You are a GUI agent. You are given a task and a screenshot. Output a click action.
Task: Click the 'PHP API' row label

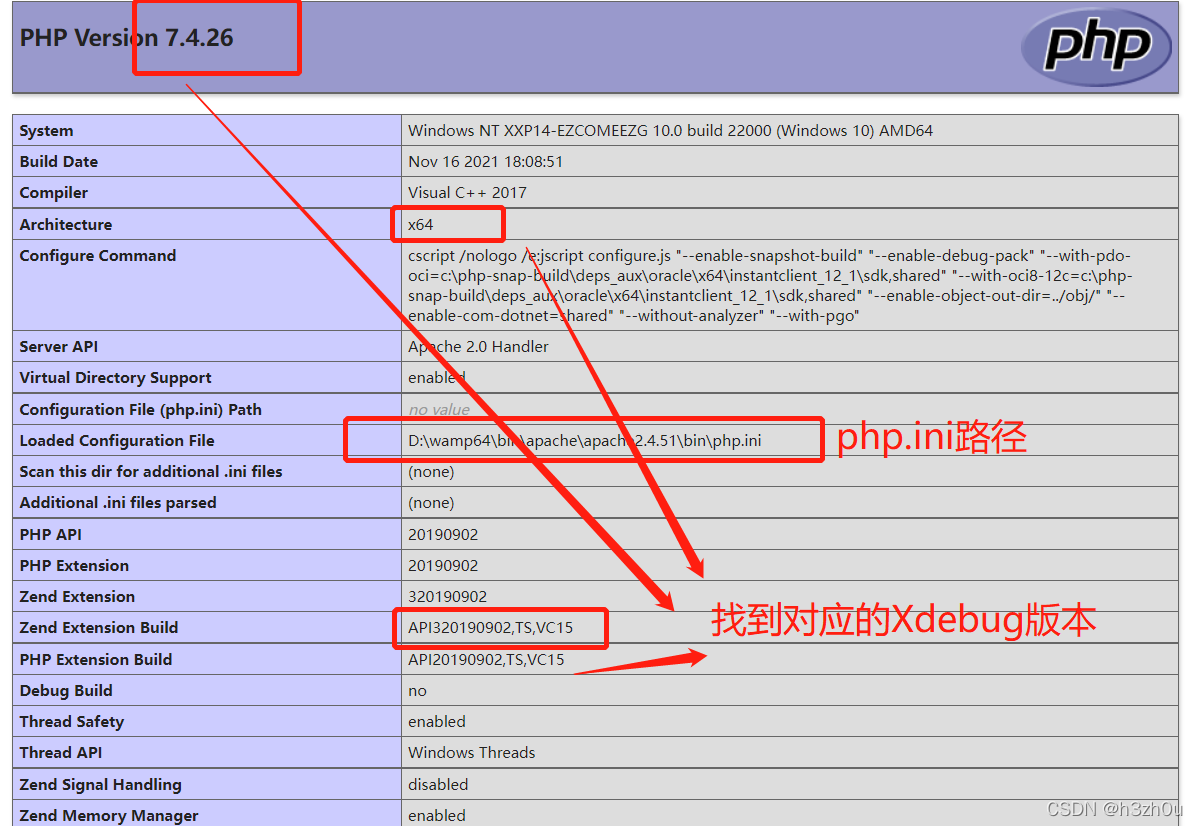pyautogui.click(x=50, y=534)
